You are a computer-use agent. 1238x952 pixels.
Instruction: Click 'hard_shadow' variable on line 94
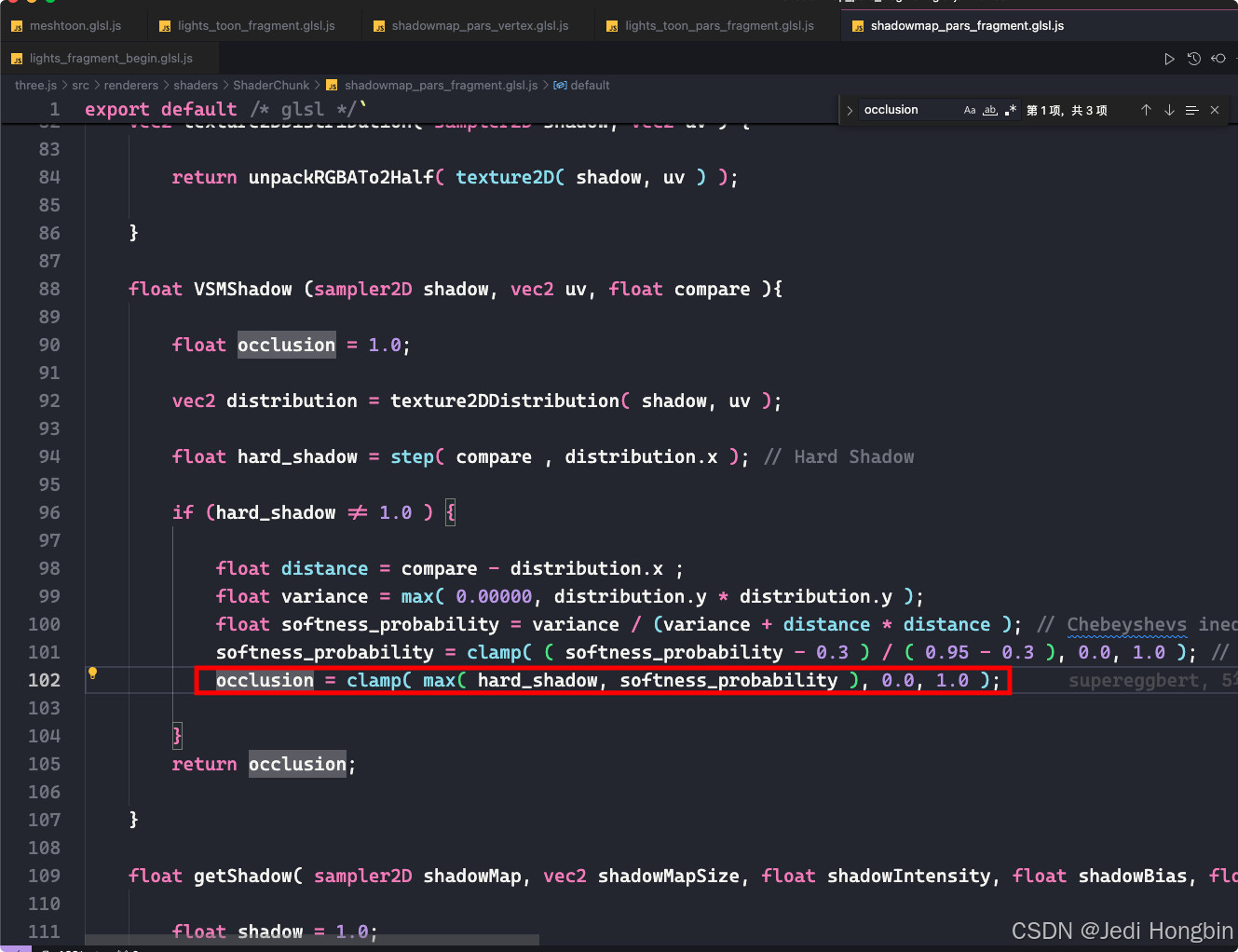(x=297, y=456)
